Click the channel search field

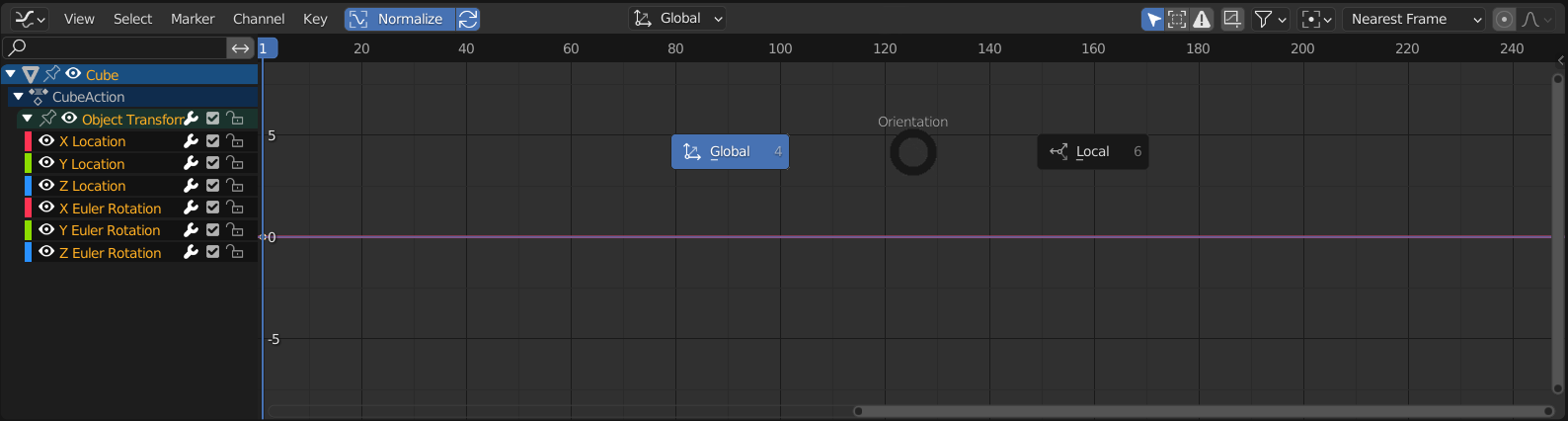click(116, 47)
